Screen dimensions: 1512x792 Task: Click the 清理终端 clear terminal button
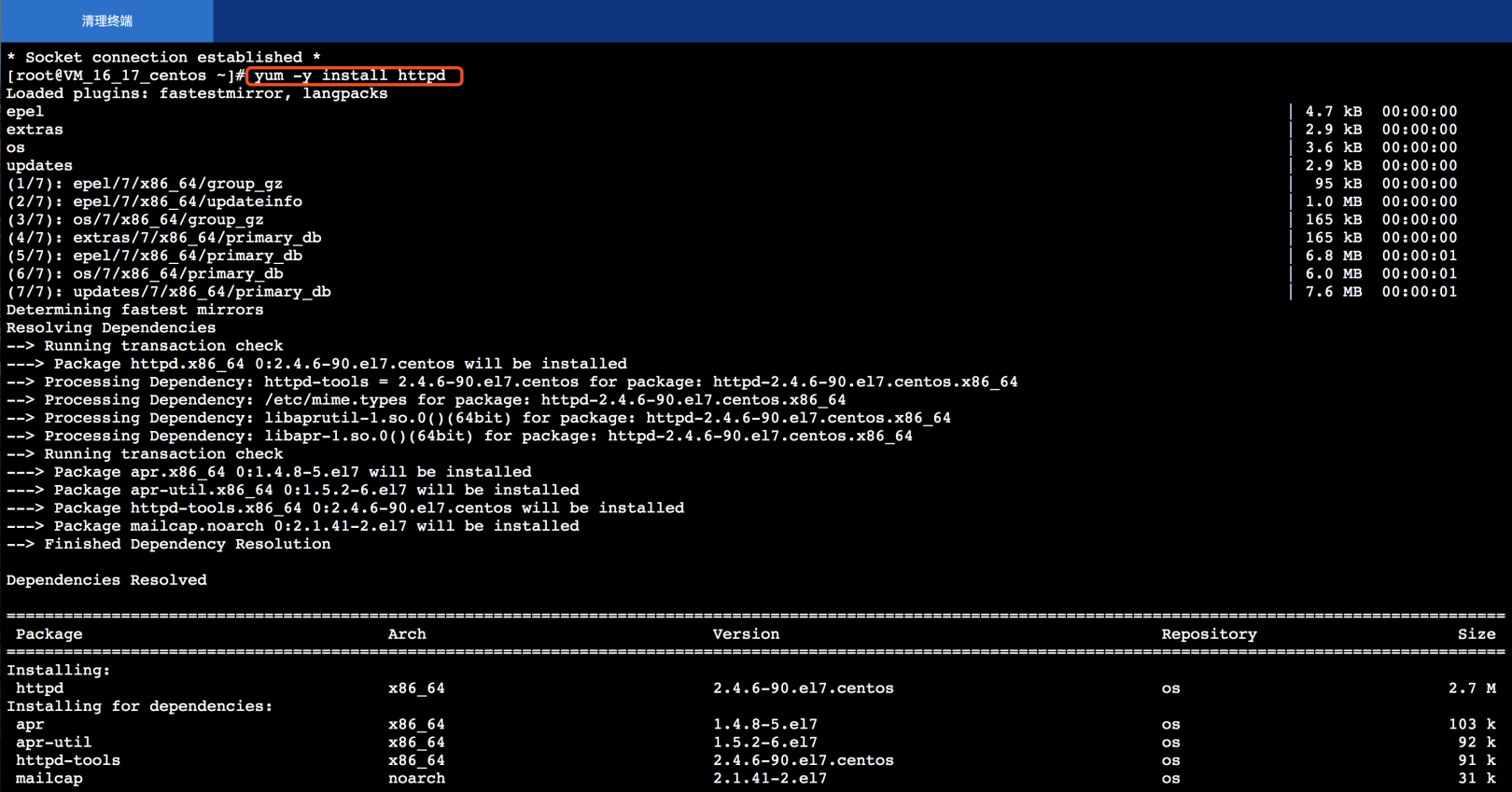click(x=107, y=21)
